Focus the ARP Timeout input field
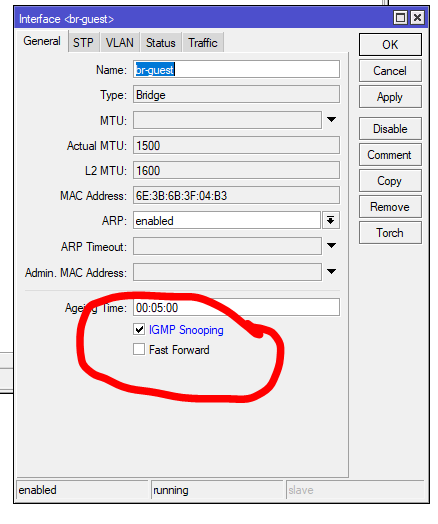The width and height of the screenshot is (438, 524). tap(228, 246)
